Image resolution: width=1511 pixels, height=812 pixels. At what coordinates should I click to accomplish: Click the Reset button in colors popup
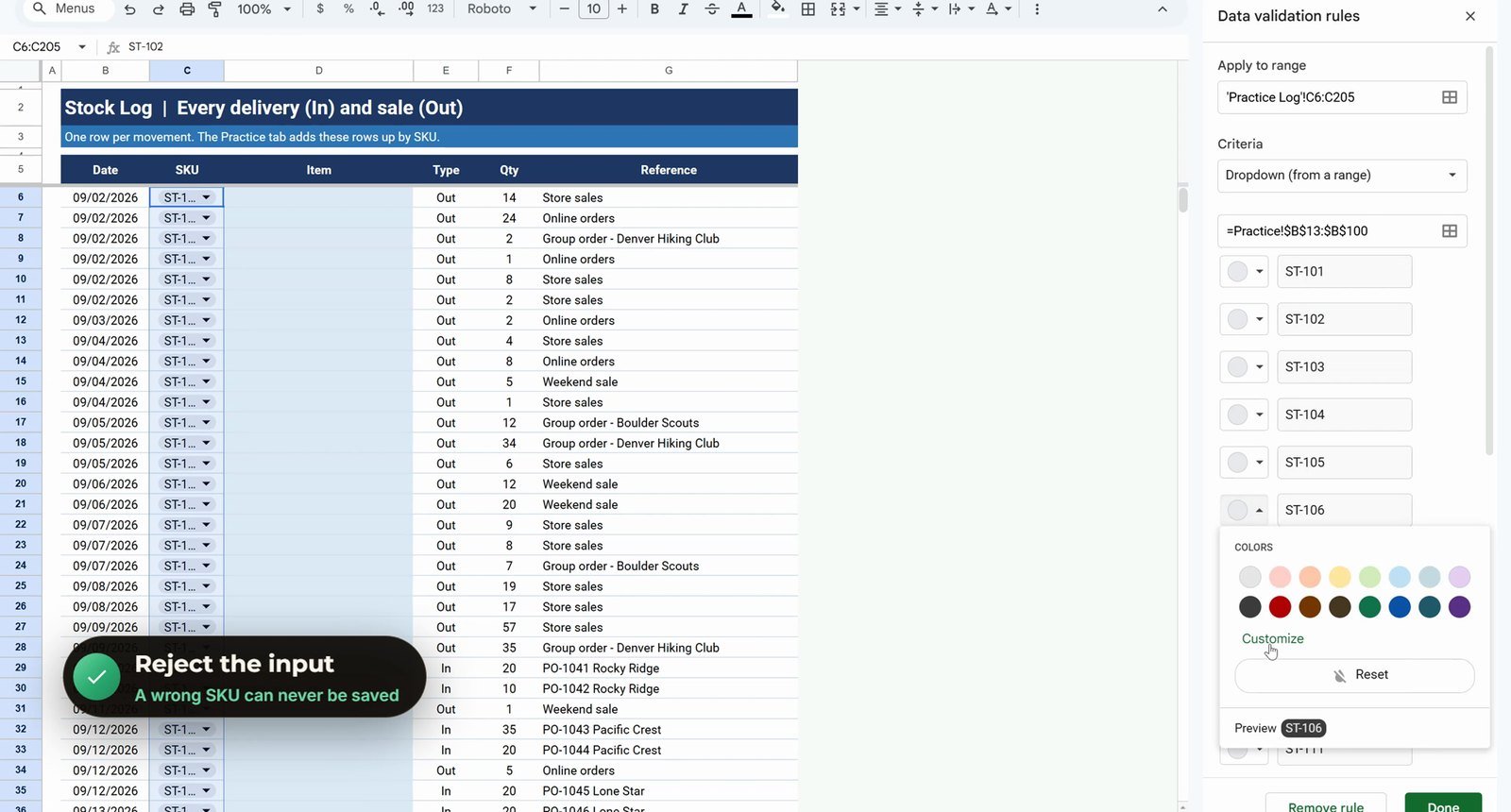click(x=1354, y=675)
